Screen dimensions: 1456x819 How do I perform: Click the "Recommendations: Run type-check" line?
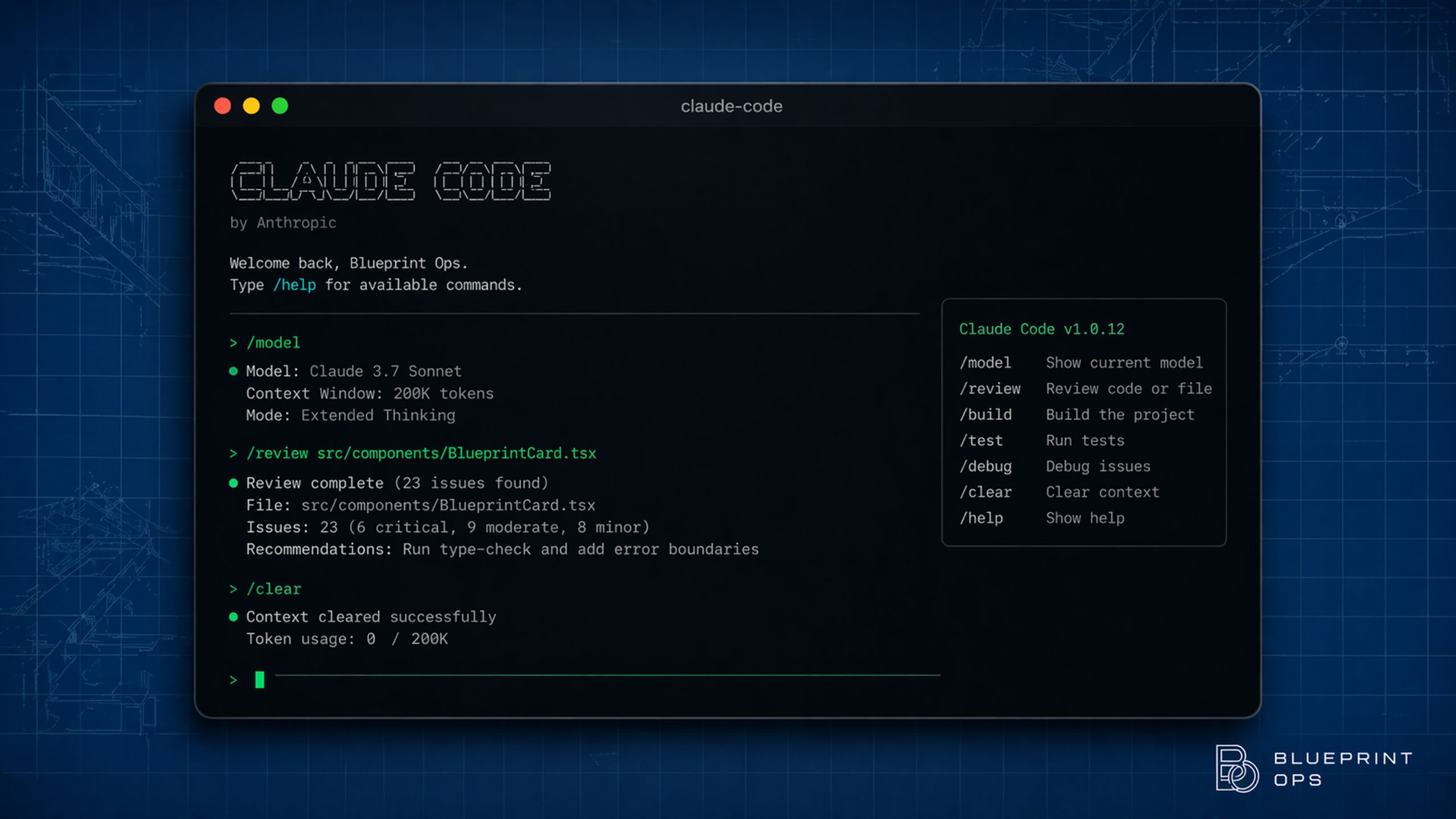[x=502, y=549]
